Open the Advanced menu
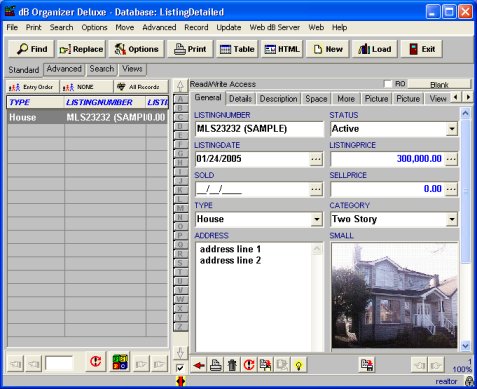 (x=159, y=27)
